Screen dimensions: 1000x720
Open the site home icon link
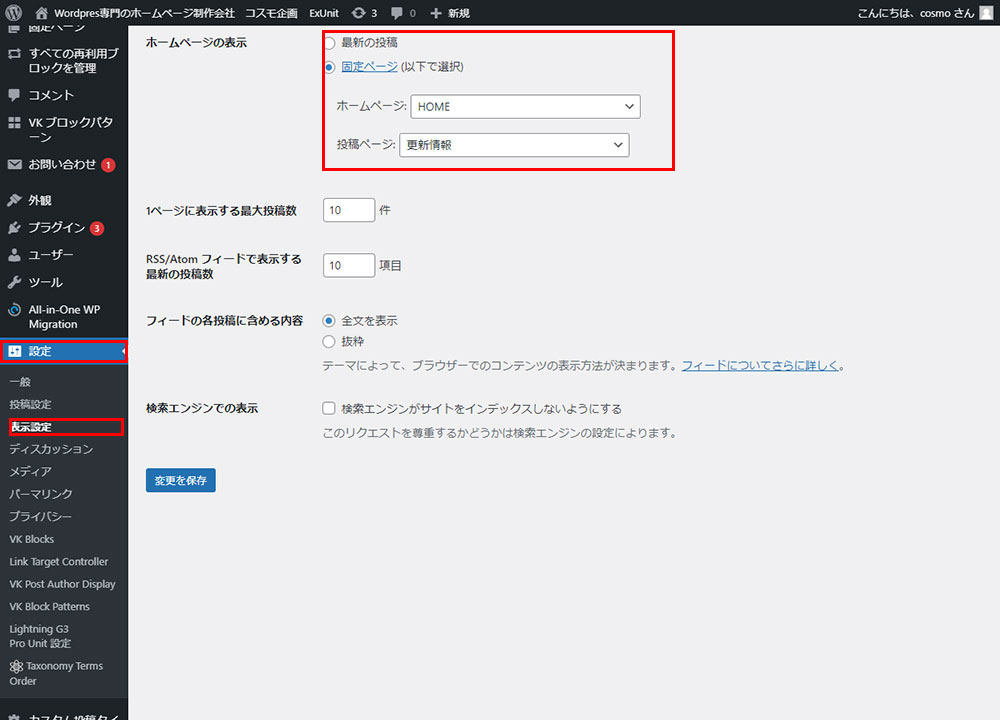[x=41, y=13]
